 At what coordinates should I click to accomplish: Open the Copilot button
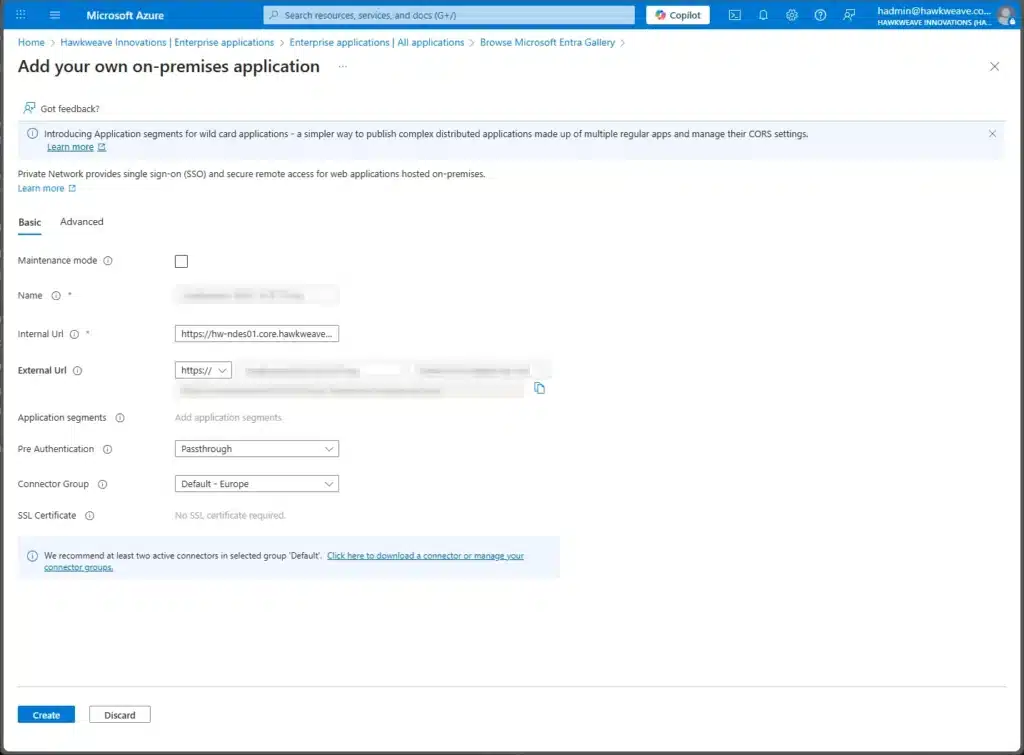(678, 15)
